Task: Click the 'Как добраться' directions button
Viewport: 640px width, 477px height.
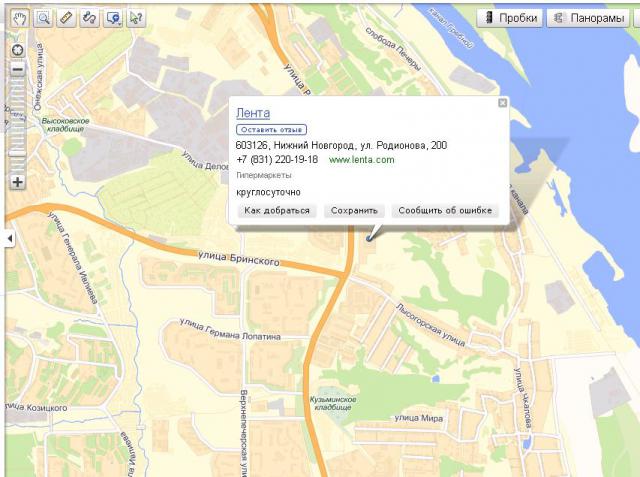Action: point(279,211)
